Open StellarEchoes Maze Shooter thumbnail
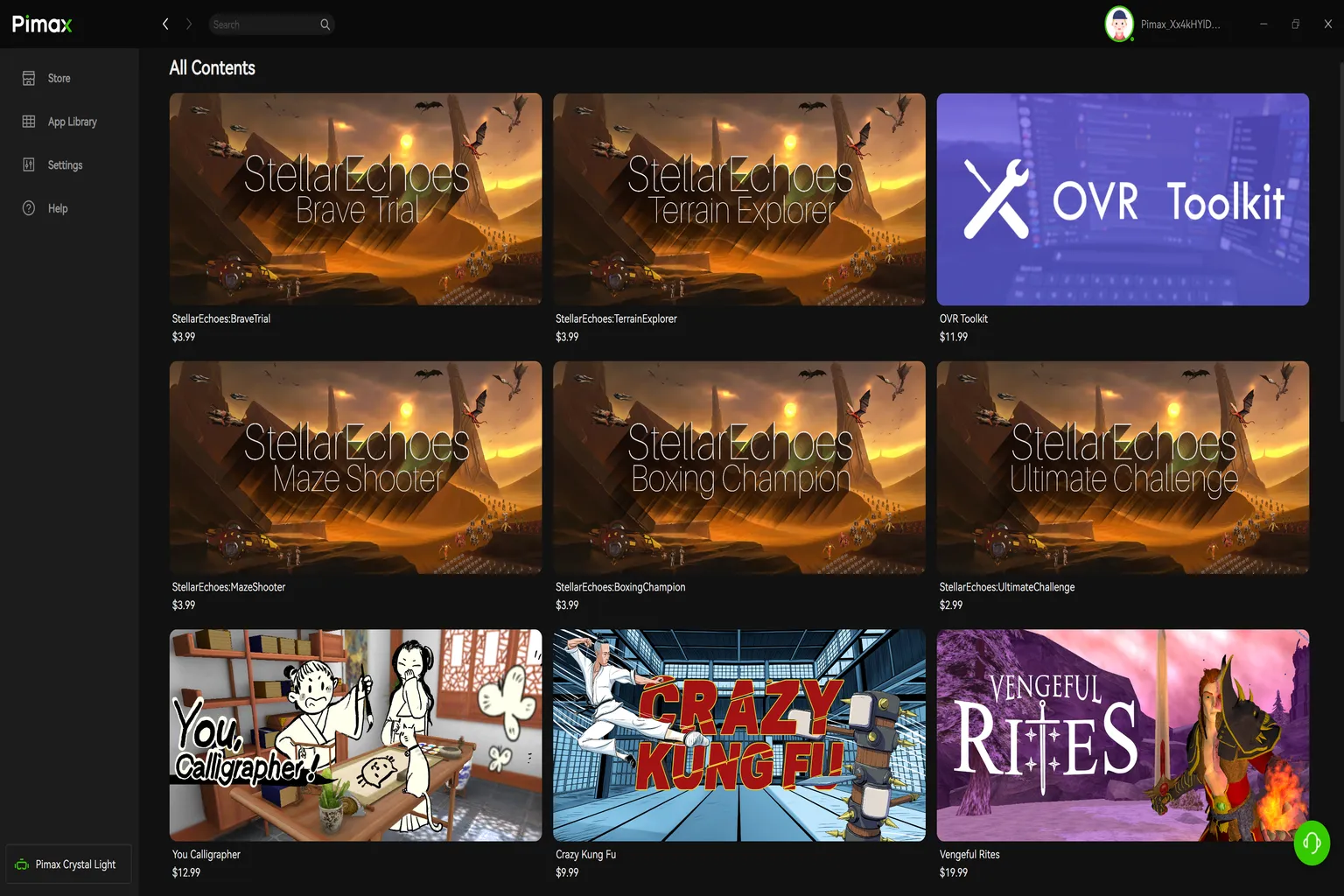The width and height of the screenshot is (1344, 896). pyautogui.click(x=355, y=467)
